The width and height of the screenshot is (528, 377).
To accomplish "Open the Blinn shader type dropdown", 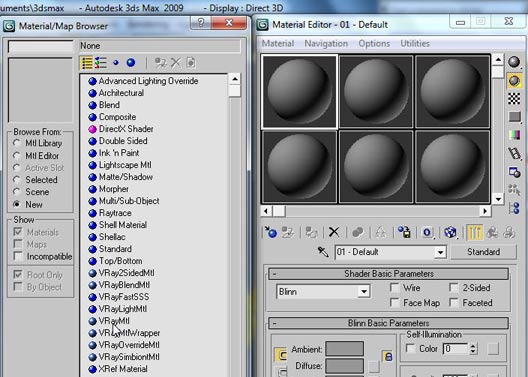I will [x=364, y=292].
